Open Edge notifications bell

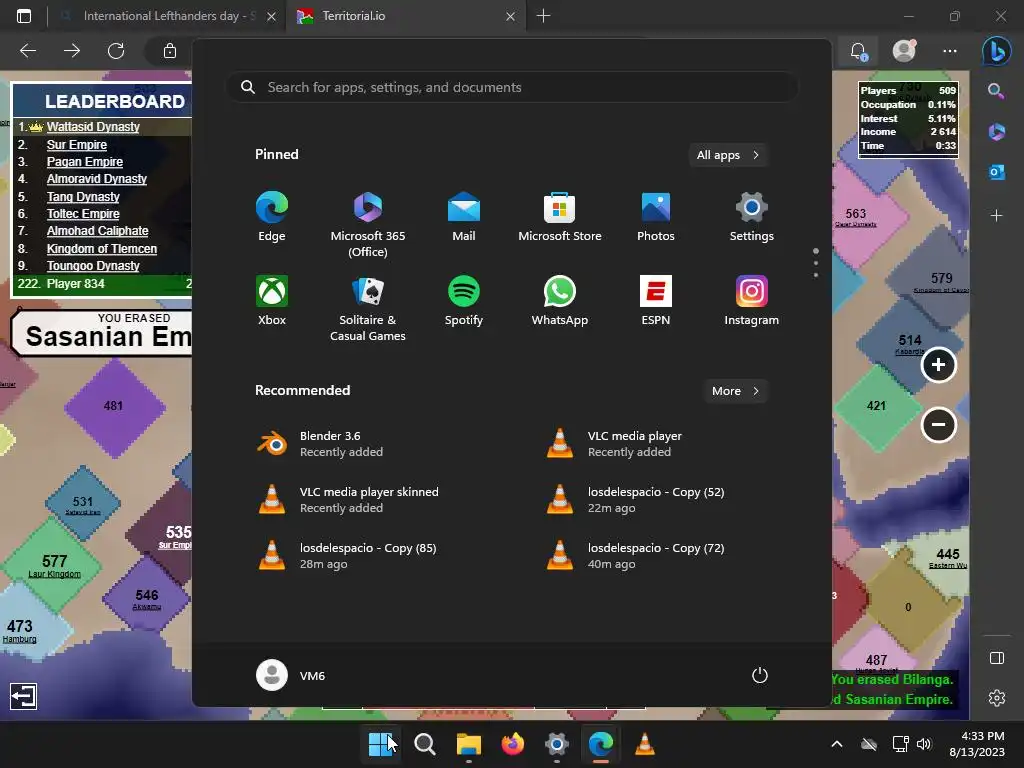858,51
